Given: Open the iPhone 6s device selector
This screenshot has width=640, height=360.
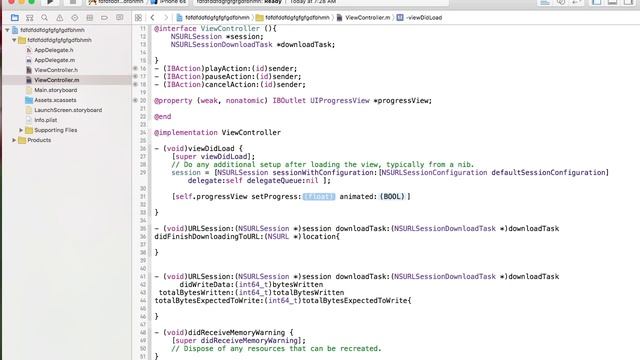Looking at the screenshot, I should pos(168,2).
